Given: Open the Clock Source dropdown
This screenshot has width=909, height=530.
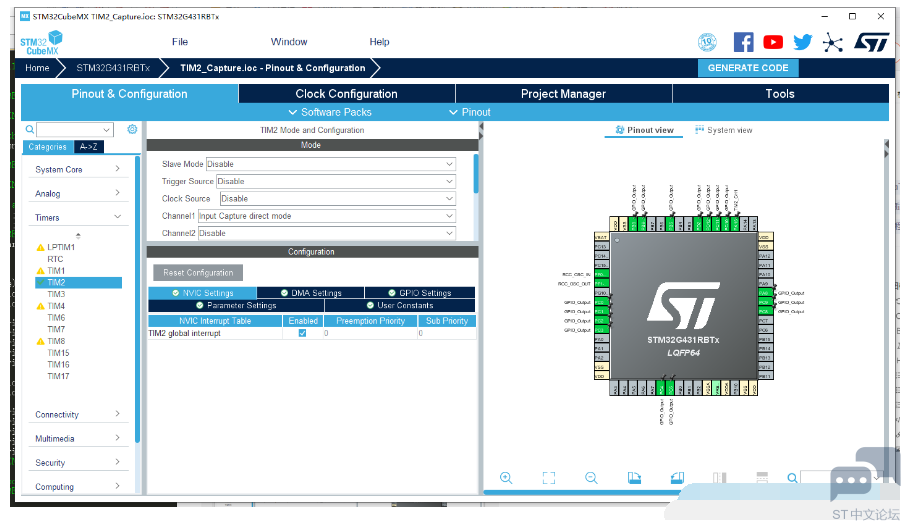Looking at the screenshot, I should [x=337, y=199].
